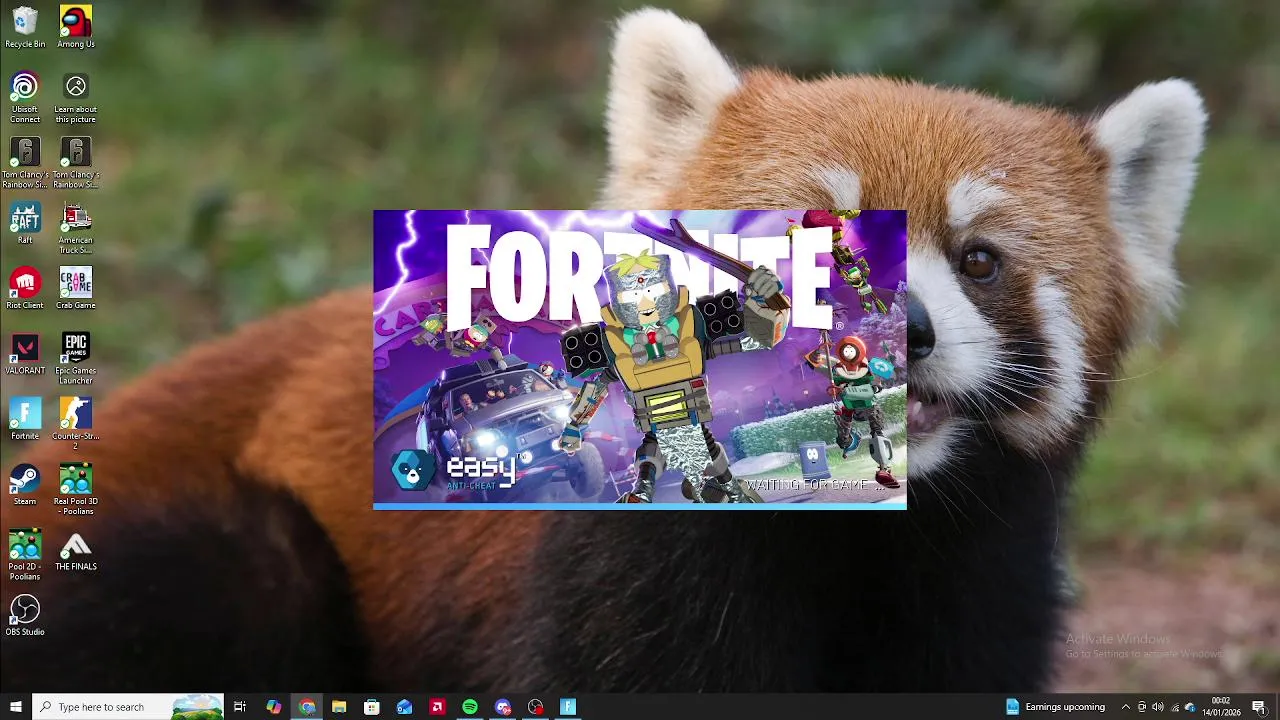
Task: Select THE FINALS desktop shortcut
Action: [x=76, y=549]
